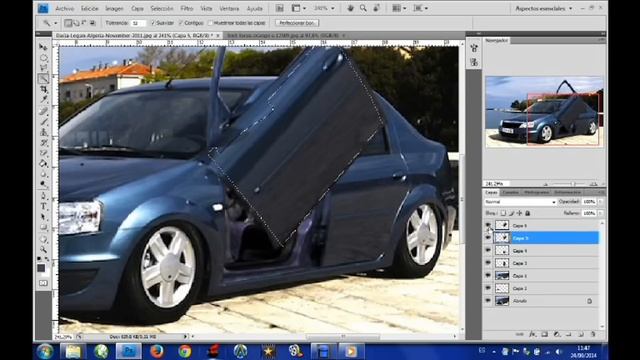Toggle the Contiguo checkbox

181,23
